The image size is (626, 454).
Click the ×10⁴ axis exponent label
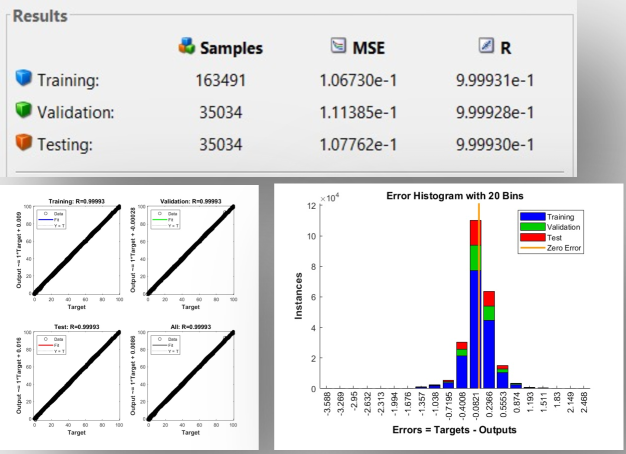329,198
